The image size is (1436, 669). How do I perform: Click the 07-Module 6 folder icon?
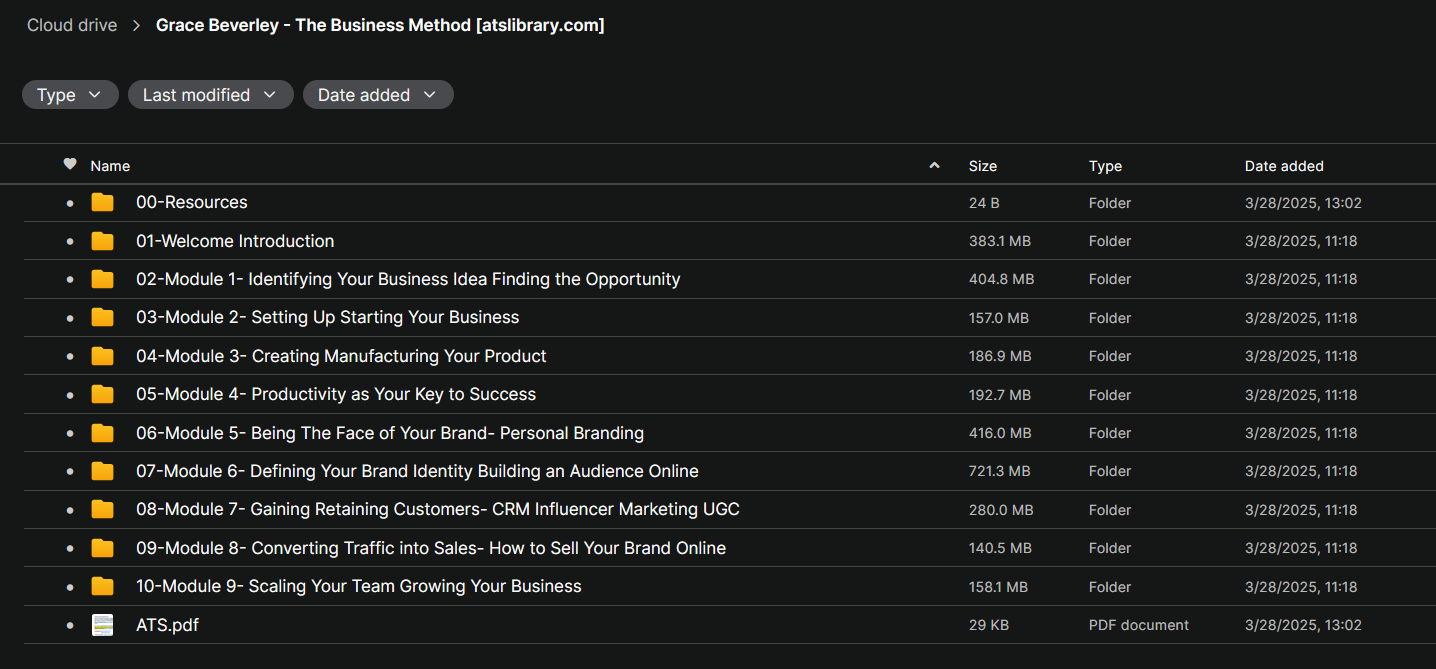tap(102, 471)
